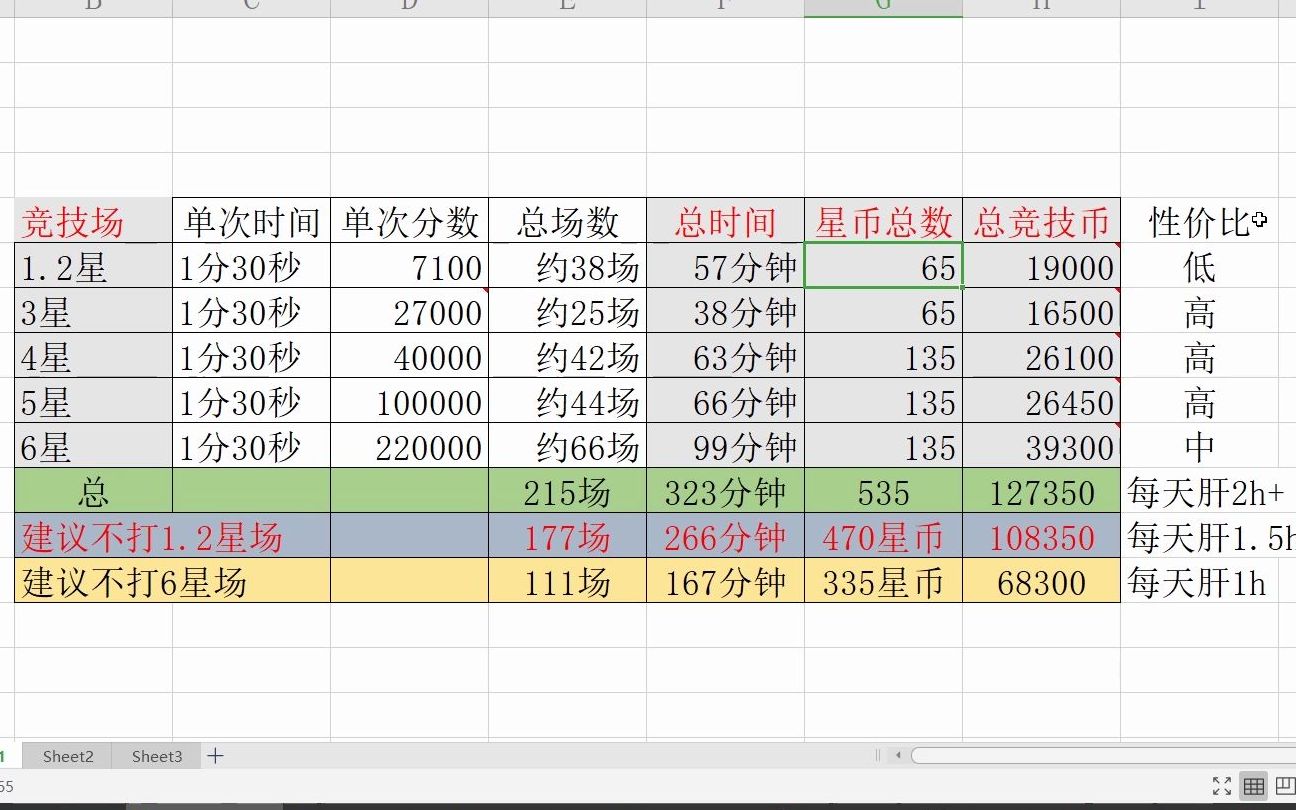This screenshot has width=1296, height=810.
Task: Select the 38分钟 cell
Action: (725, 311)
